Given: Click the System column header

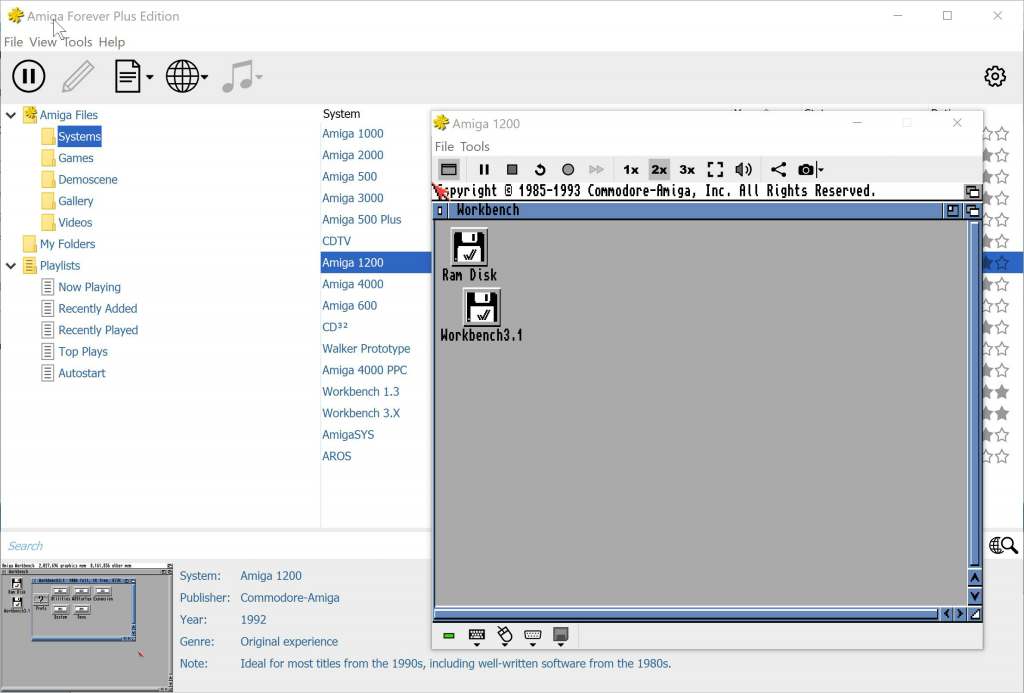Looking at the screenshot, I should pyautogui.click(x=341, y=114).
